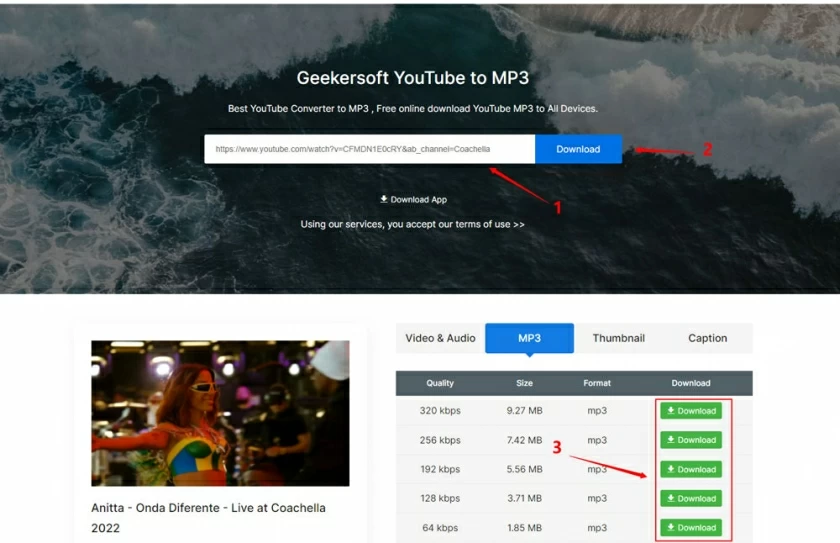Screen dimensions: 840x543
Task: Switch to the Caption tab
Action: pos(708,338)
